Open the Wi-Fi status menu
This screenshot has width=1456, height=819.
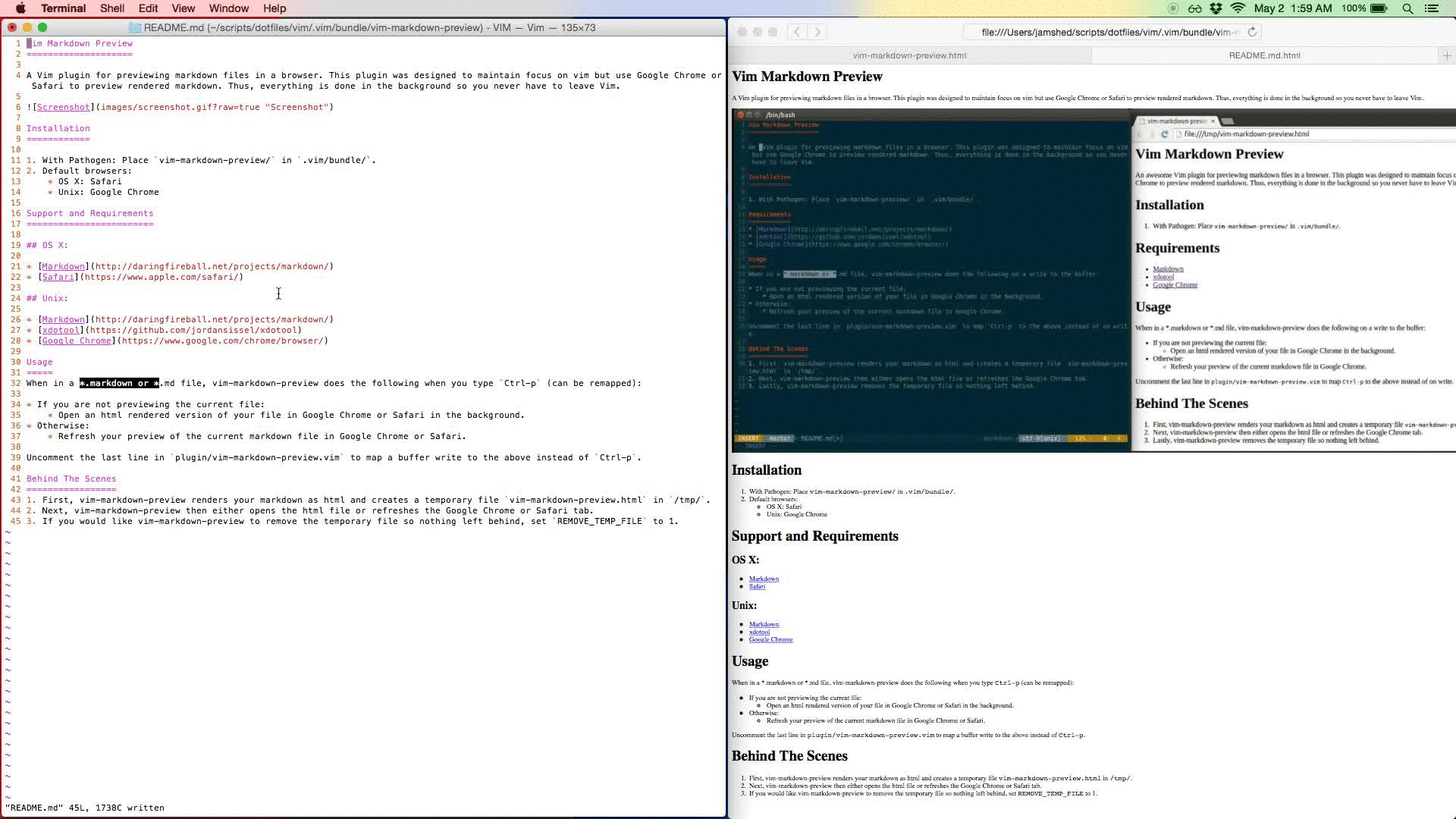click(1238, 8)
